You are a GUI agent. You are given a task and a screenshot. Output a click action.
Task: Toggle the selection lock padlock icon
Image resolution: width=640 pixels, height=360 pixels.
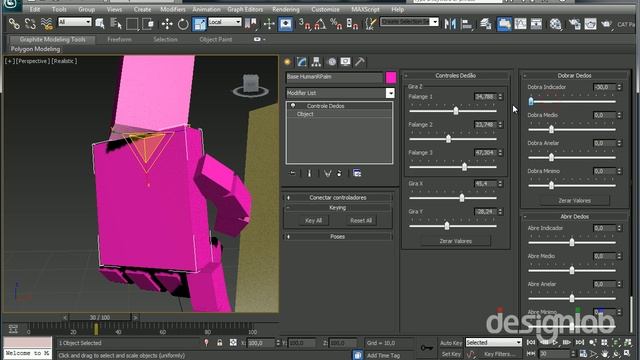point(220,343)
